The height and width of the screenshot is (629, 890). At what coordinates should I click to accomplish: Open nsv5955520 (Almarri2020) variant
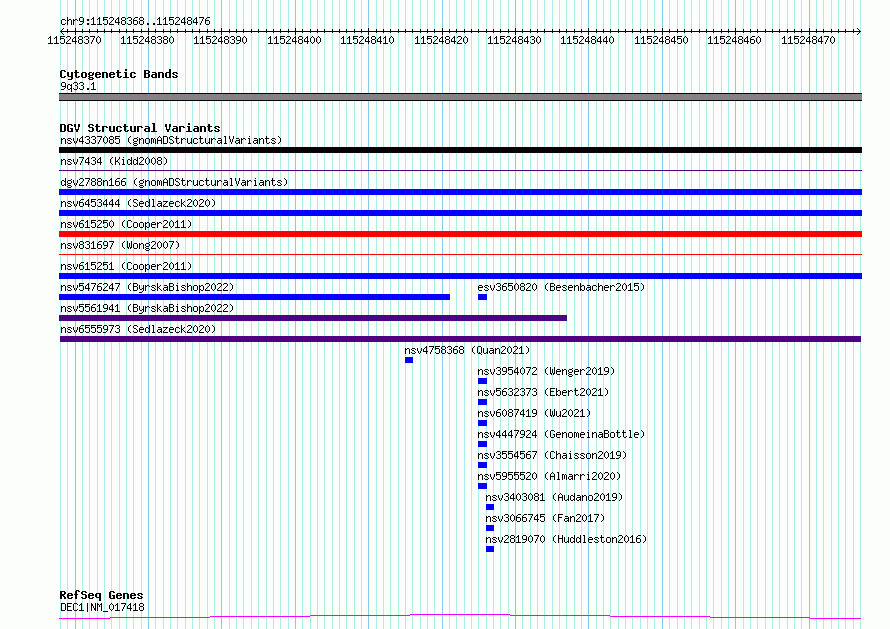(x=549, y=476)
